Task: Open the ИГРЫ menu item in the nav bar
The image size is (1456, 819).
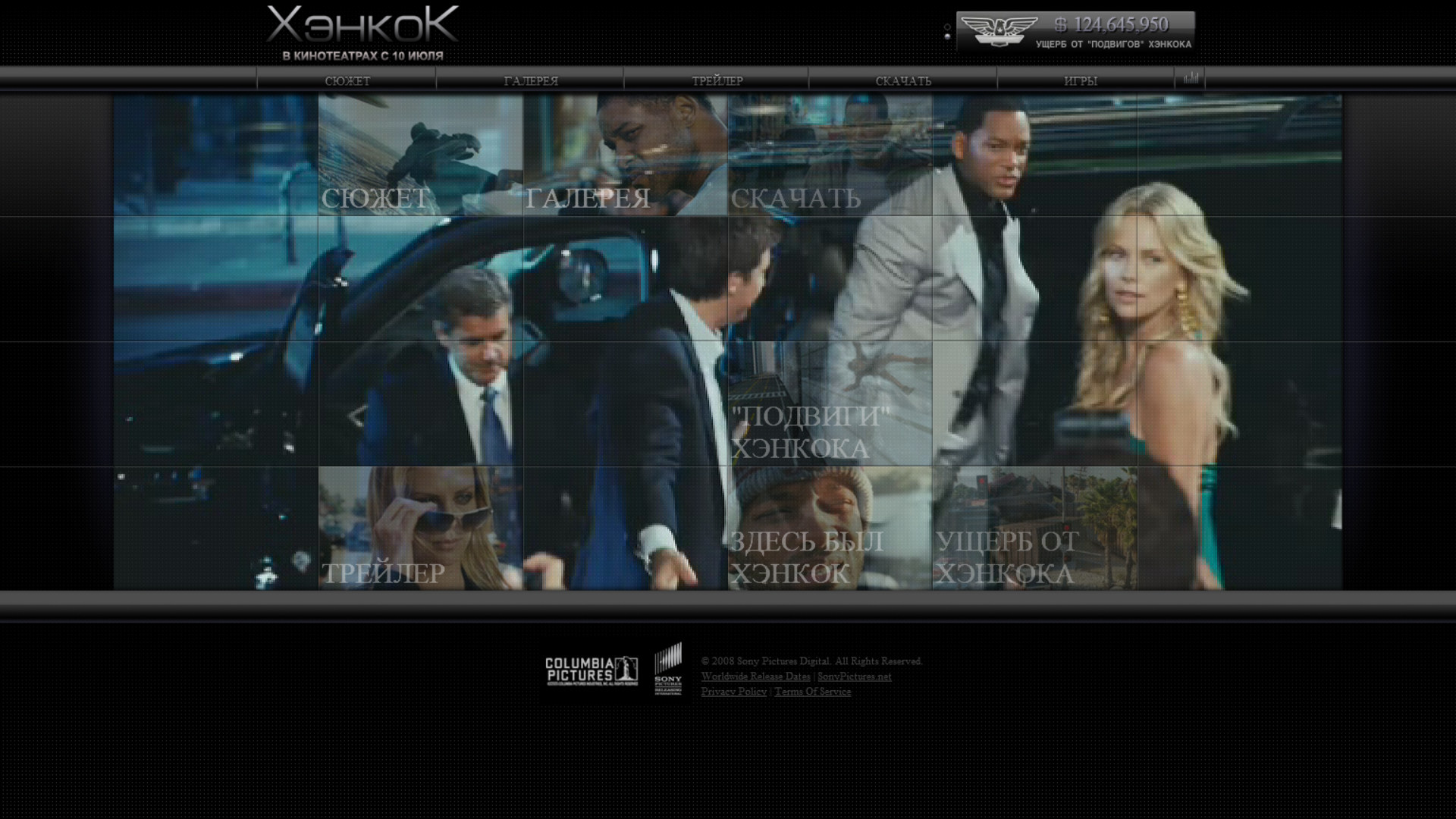Action: point(1081,80)
